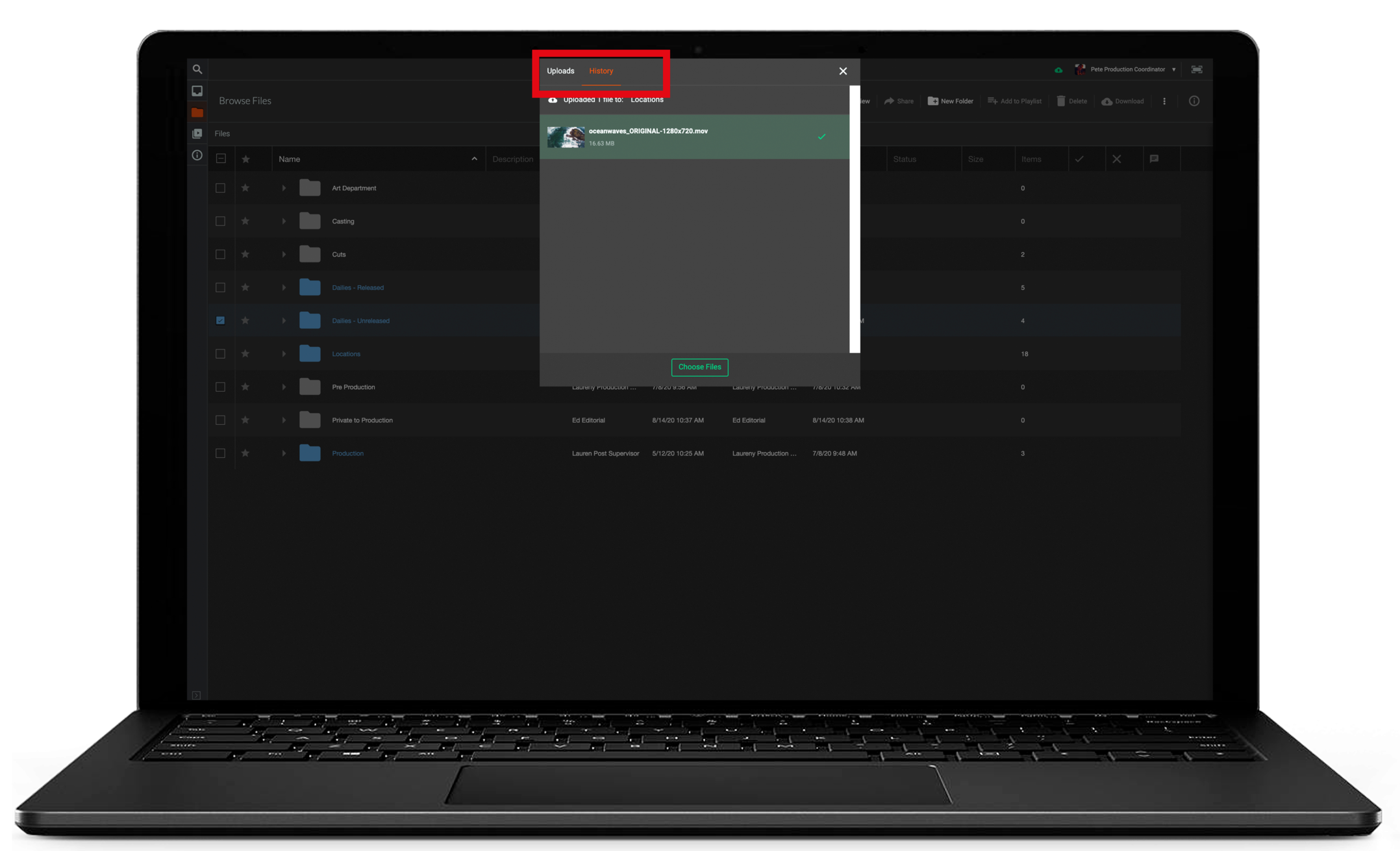
Task: Expand the Cuts folder tree arrow
Action: (x=284, y=254)
